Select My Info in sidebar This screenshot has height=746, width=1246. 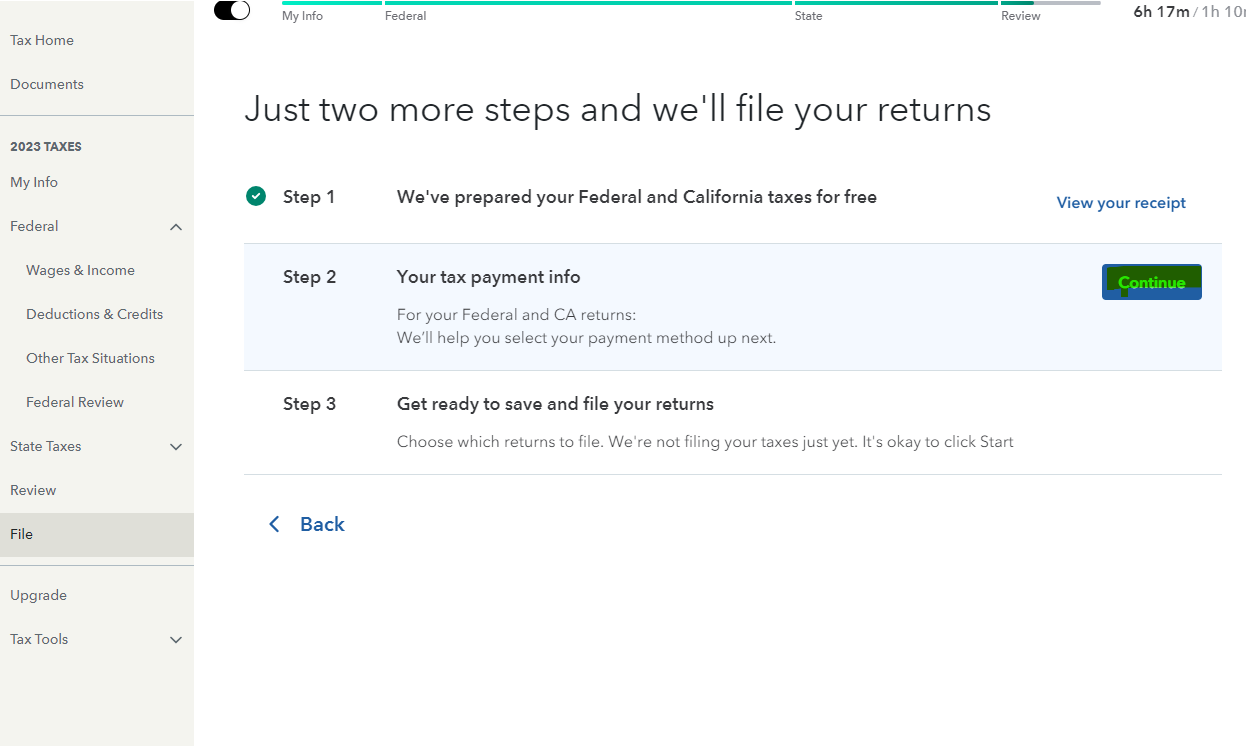click(34, 182)
